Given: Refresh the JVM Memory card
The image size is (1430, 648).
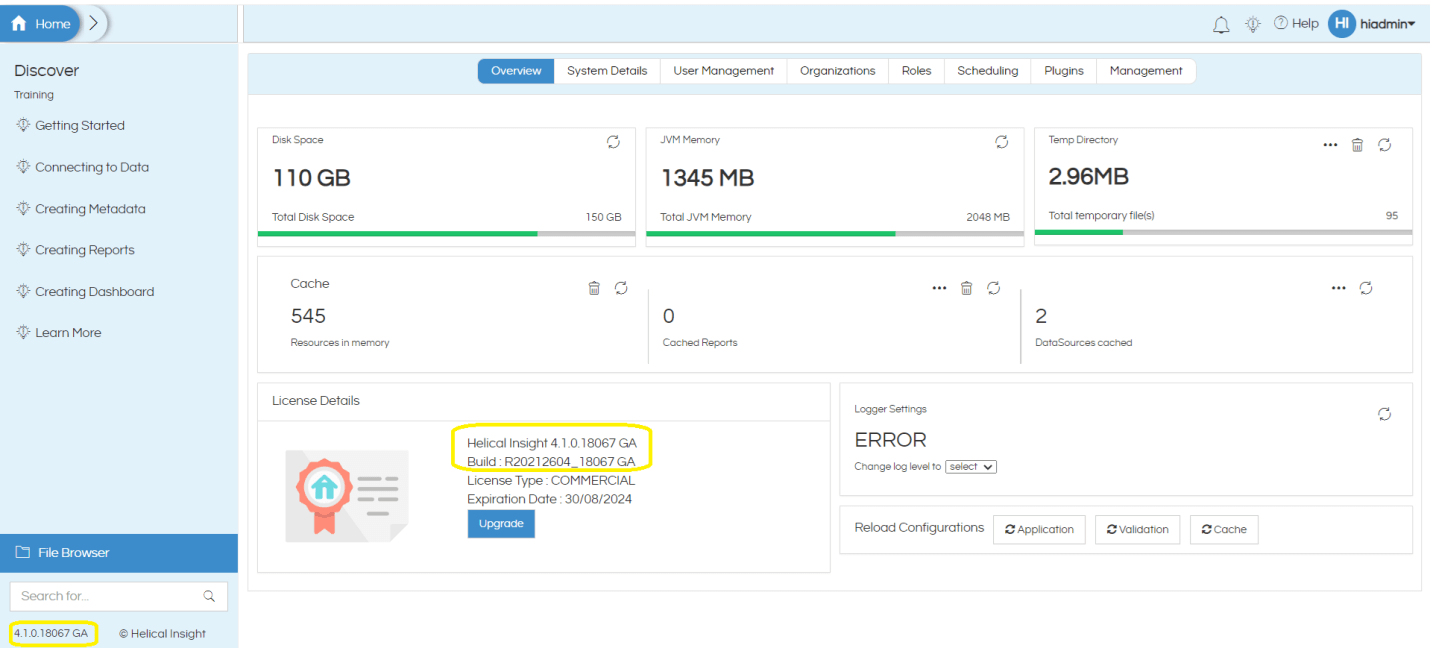Looking at the screenshot, I should point(1002,142).
